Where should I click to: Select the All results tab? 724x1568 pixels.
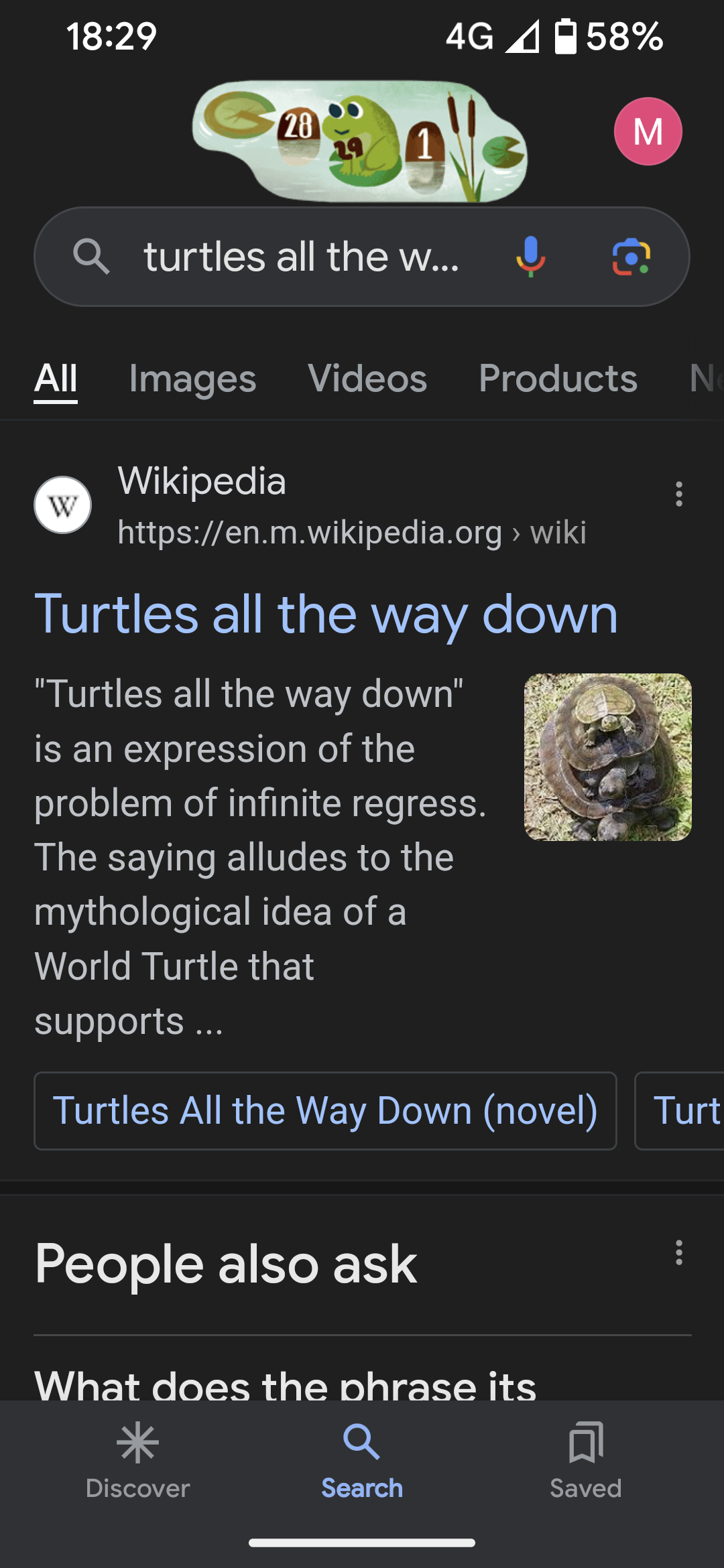56,379
